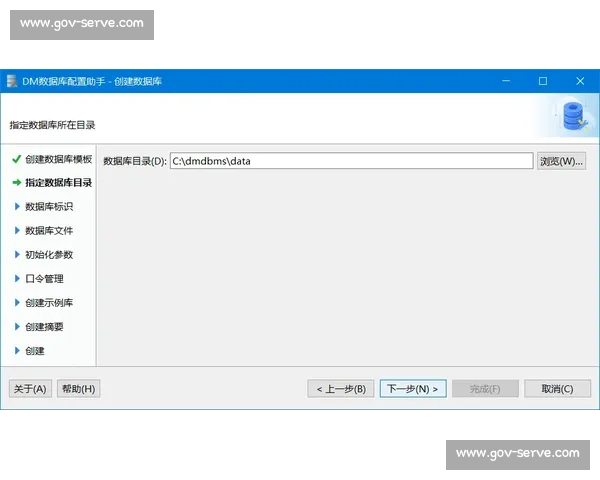Close the DM database assistant window
Image resolution: width=600 pixels, height=480 pixels.
(580, 81)
